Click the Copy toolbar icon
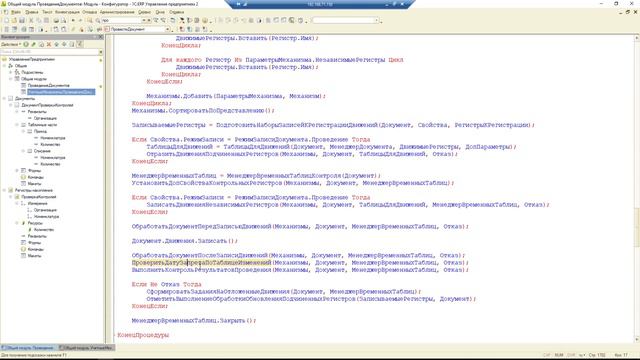The image size is (640, 360). pyautogui.click(x=39, y=20)
